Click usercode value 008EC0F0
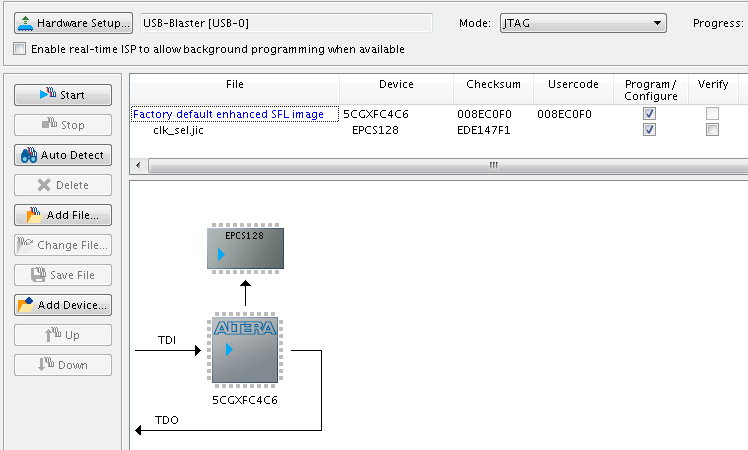This screenshot has width=748, height=450. coord(564,114)
